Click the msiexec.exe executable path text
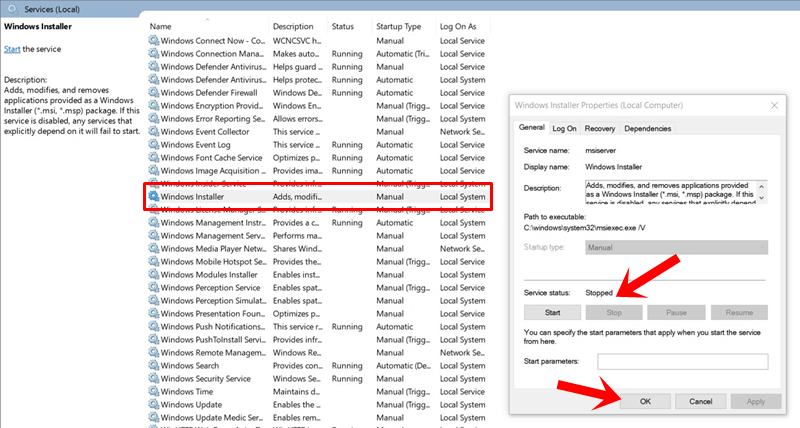This screenshot has height=428, width=800. click(584, 228)
